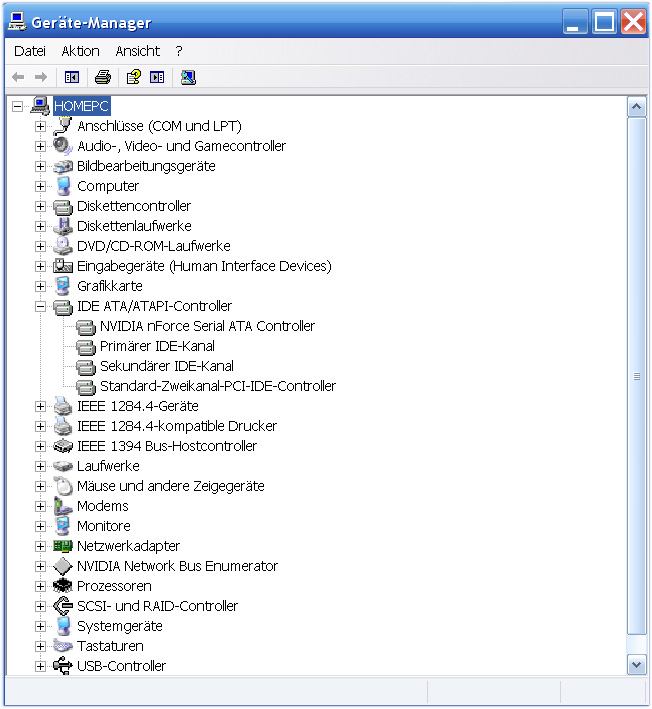The image size is (652, 709).
Task: Click the Netzwerkadapter green card icon
Action: click(x=62, y=546)
